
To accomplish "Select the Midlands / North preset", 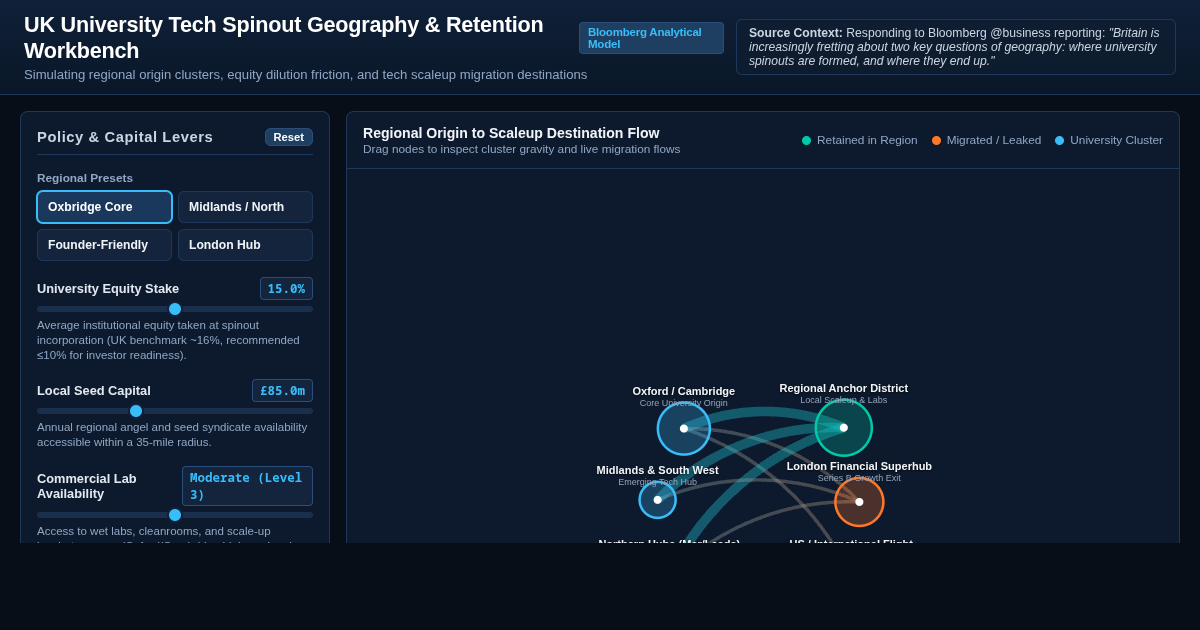I will (245, 207).
